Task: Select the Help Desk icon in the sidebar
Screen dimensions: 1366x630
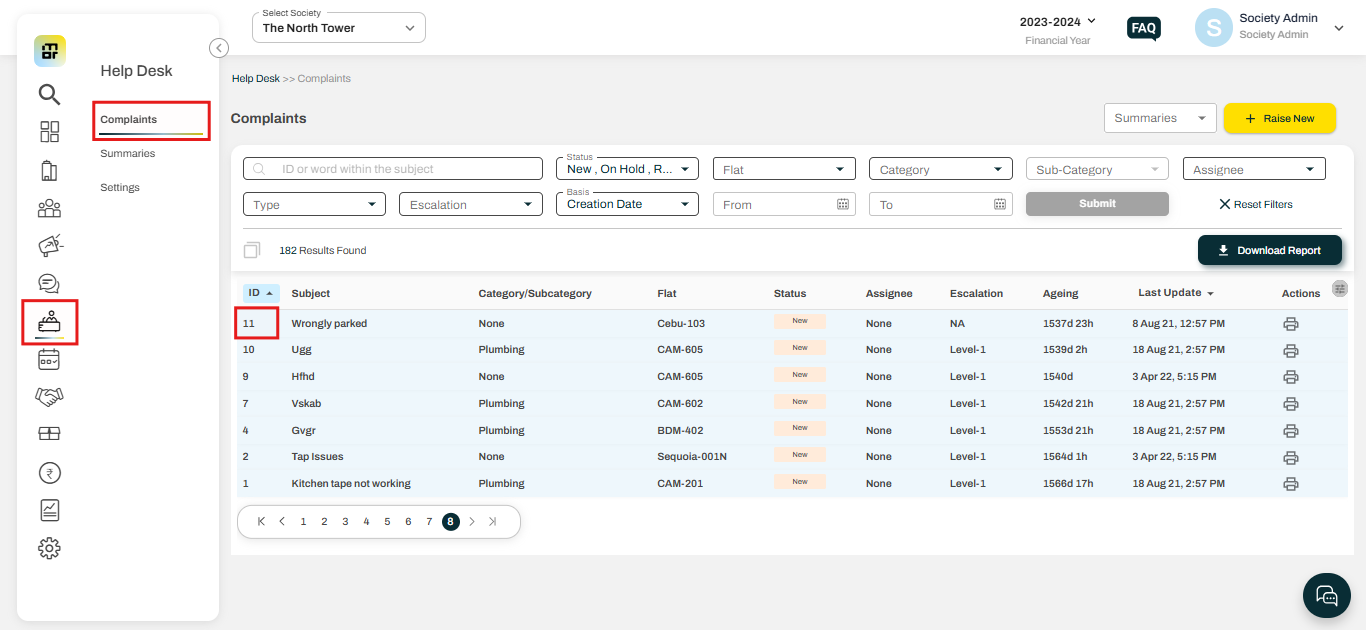Action: 48,321
